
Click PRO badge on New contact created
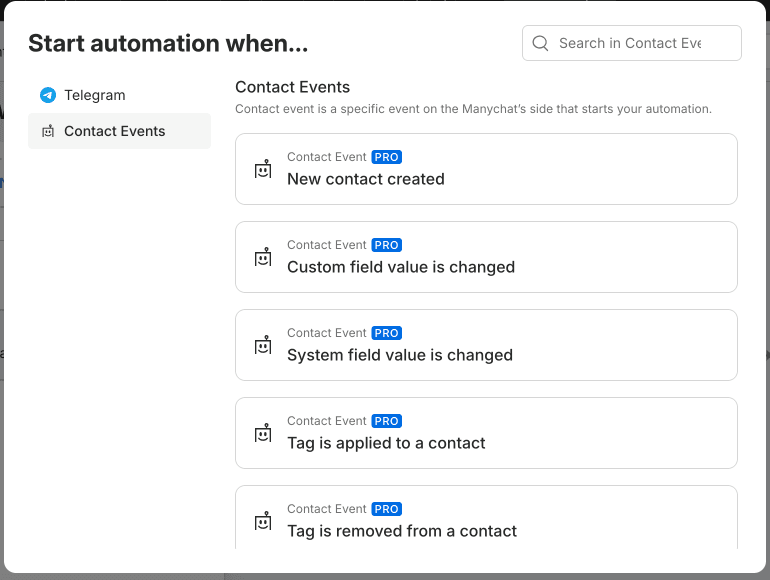[386, 157]
